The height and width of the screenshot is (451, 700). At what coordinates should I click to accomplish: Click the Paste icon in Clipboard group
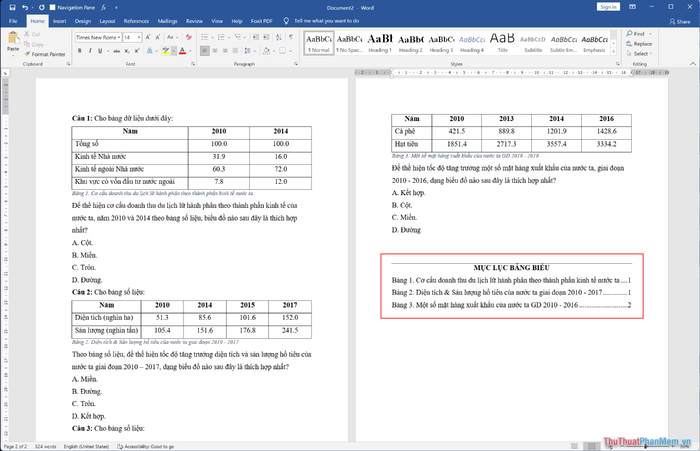tap(13, 40)
